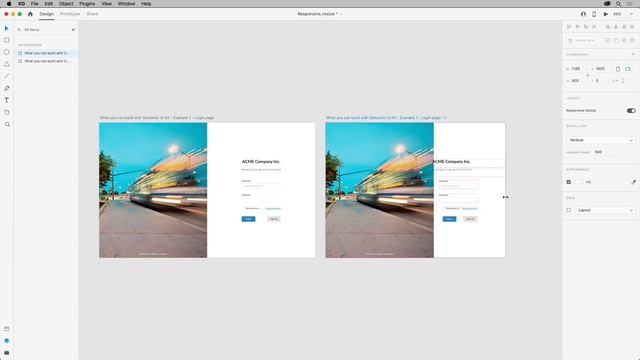Open the Layers panel icon at bottom left

(7, 341)
